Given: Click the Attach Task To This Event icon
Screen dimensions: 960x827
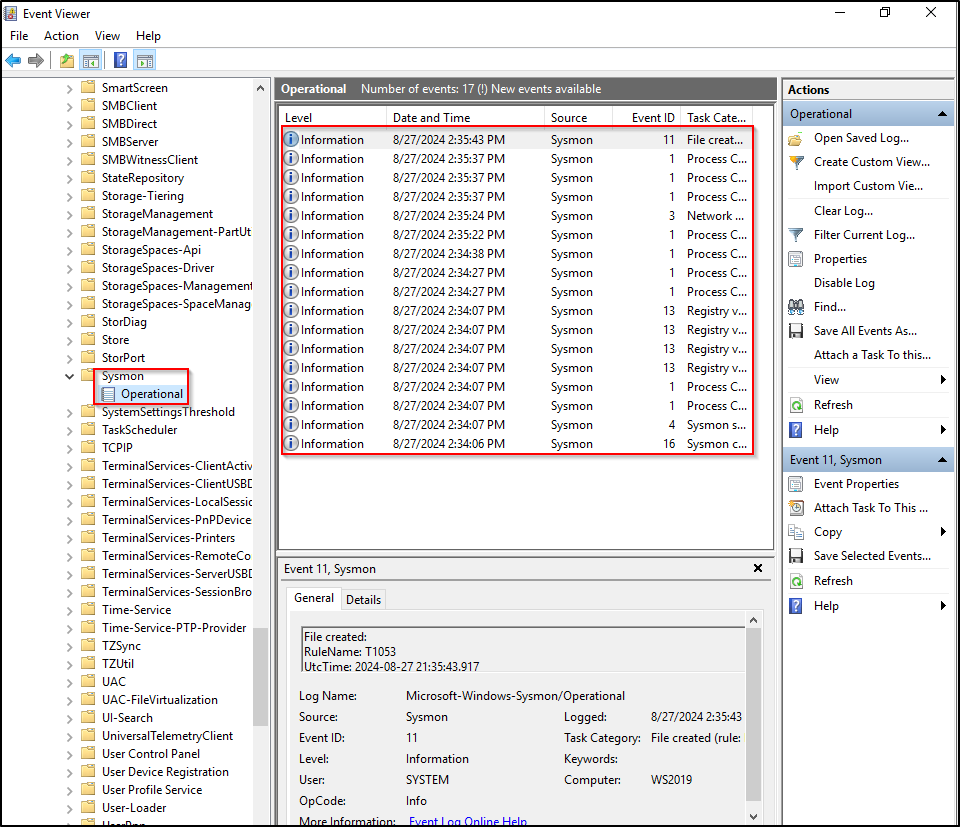Looking at the screenshot, I should click(796, 508).
